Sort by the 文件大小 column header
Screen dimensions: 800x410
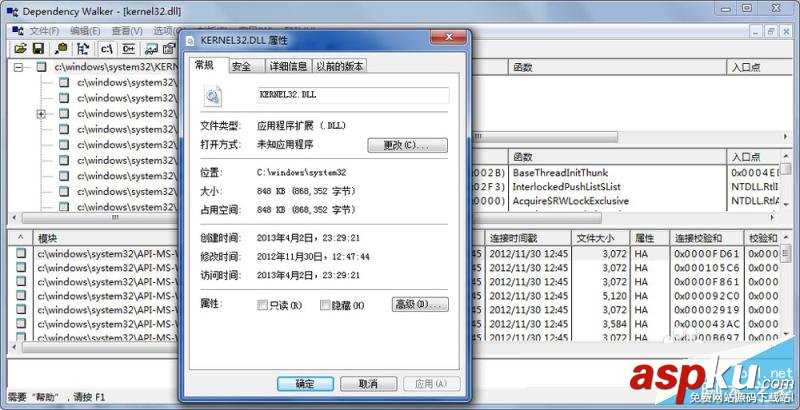coord(599,238)
